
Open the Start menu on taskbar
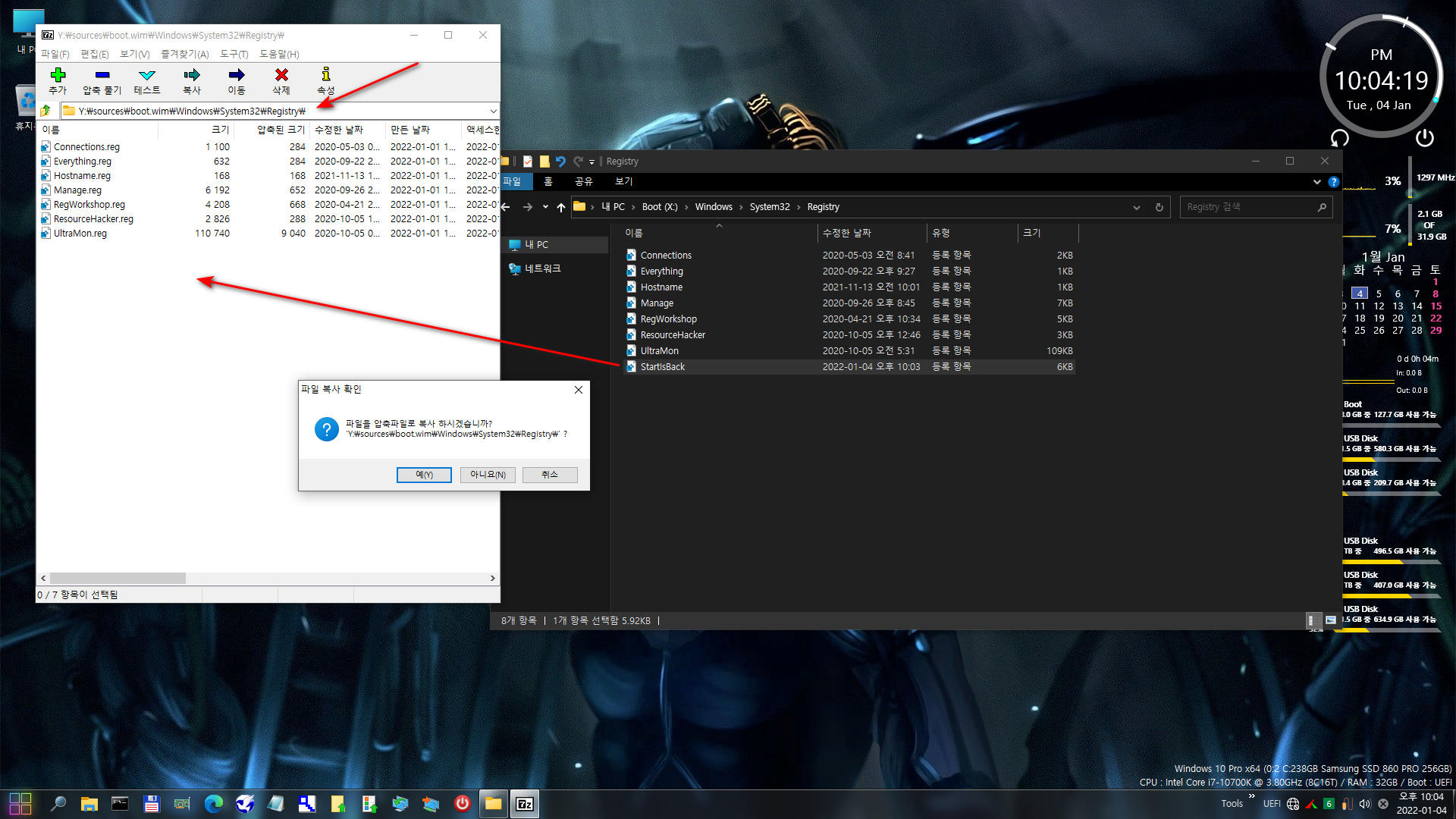click(x=20, y=804)
